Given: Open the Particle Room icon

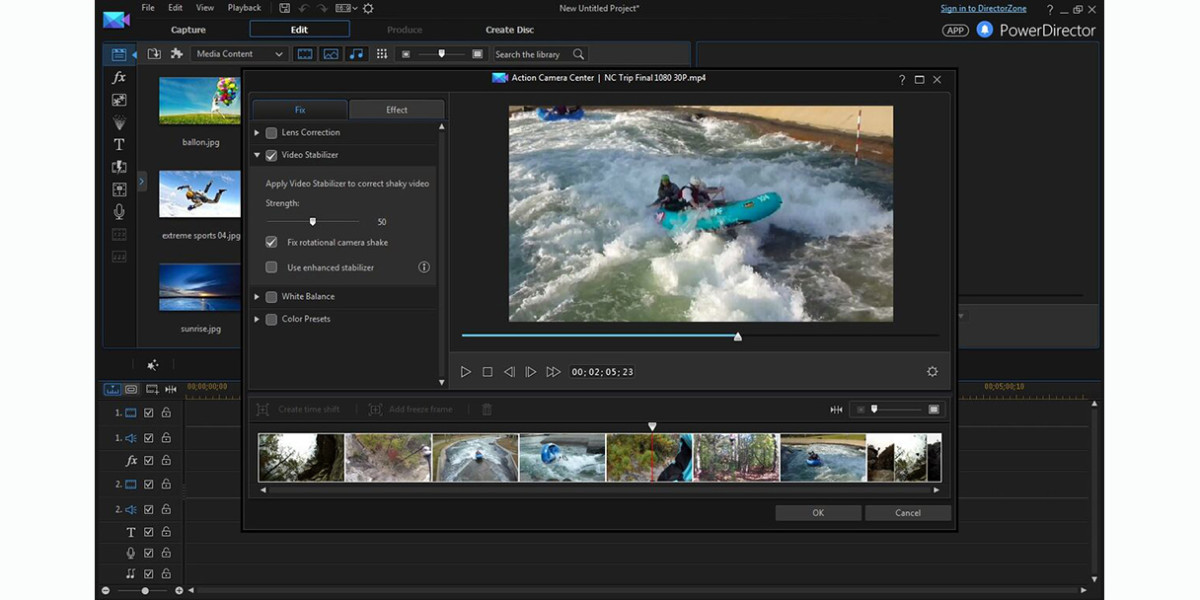Looking at the screenshot, I should click(x=119, y=122).
